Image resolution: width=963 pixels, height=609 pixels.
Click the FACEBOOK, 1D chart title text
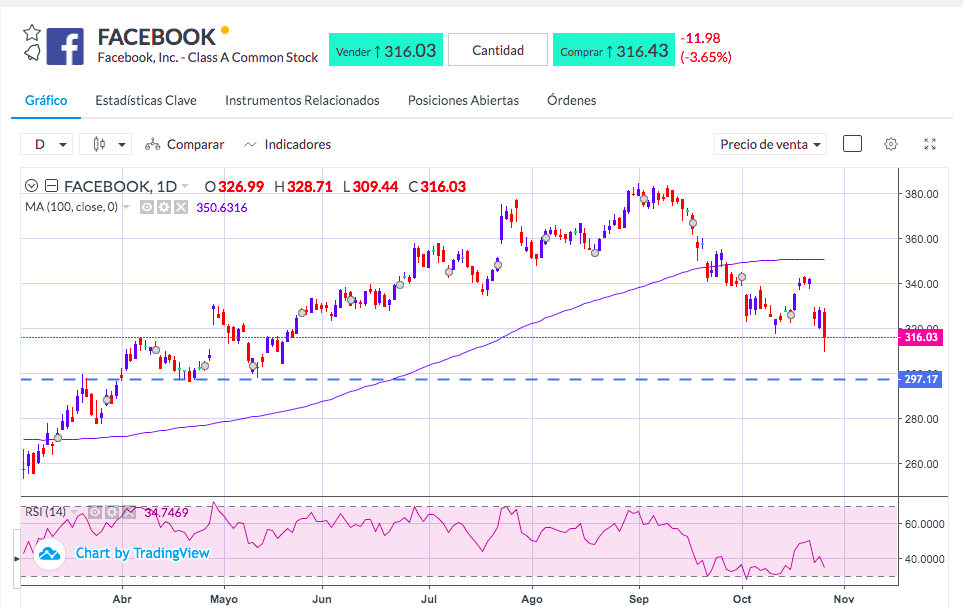pyautogui.click(x=120, y=186)
